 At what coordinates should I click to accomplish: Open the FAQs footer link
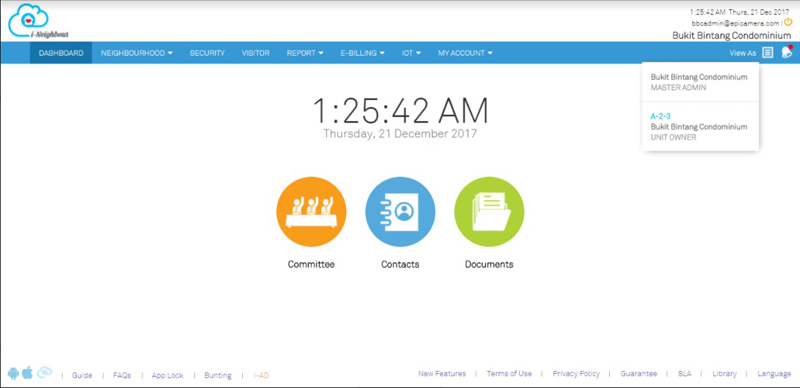122,375
